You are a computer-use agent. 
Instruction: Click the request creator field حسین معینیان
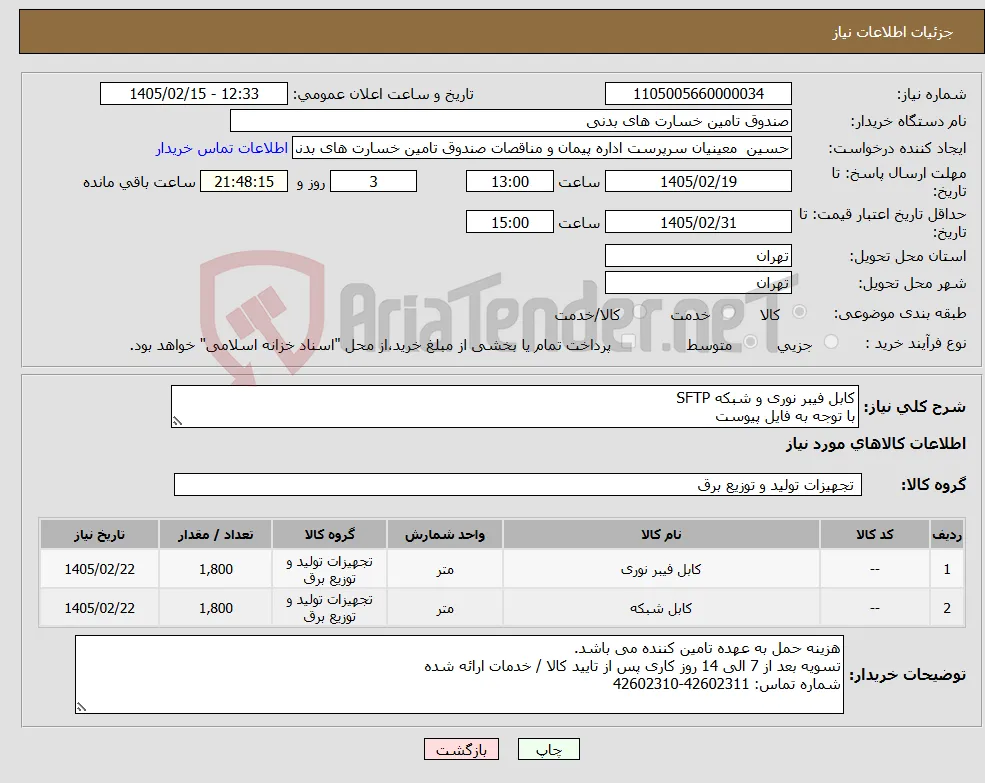tap(541, 148)
